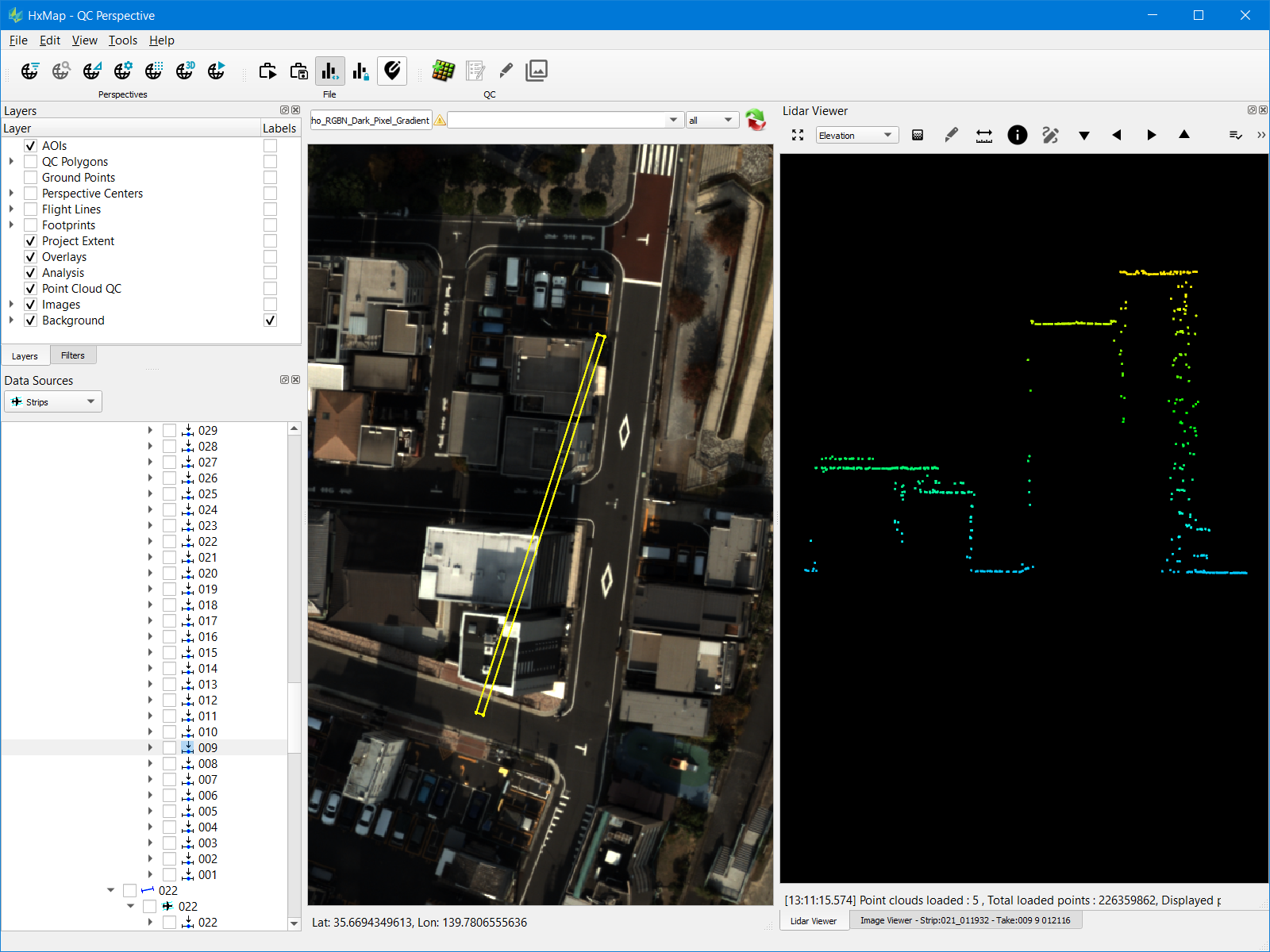
Task: Toggle the Background layer labels checkbox
Action: click(270, 321)
